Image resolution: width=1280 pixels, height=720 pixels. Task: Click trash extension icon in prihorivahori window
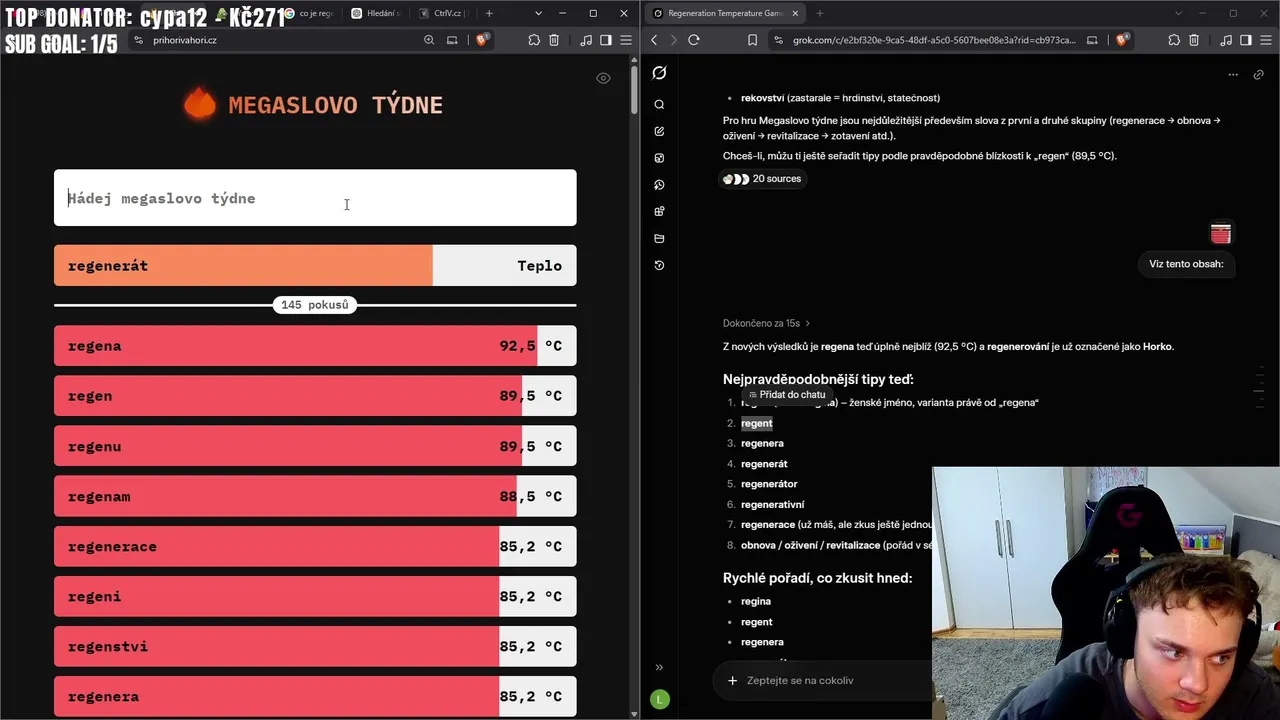click(554, 40)
